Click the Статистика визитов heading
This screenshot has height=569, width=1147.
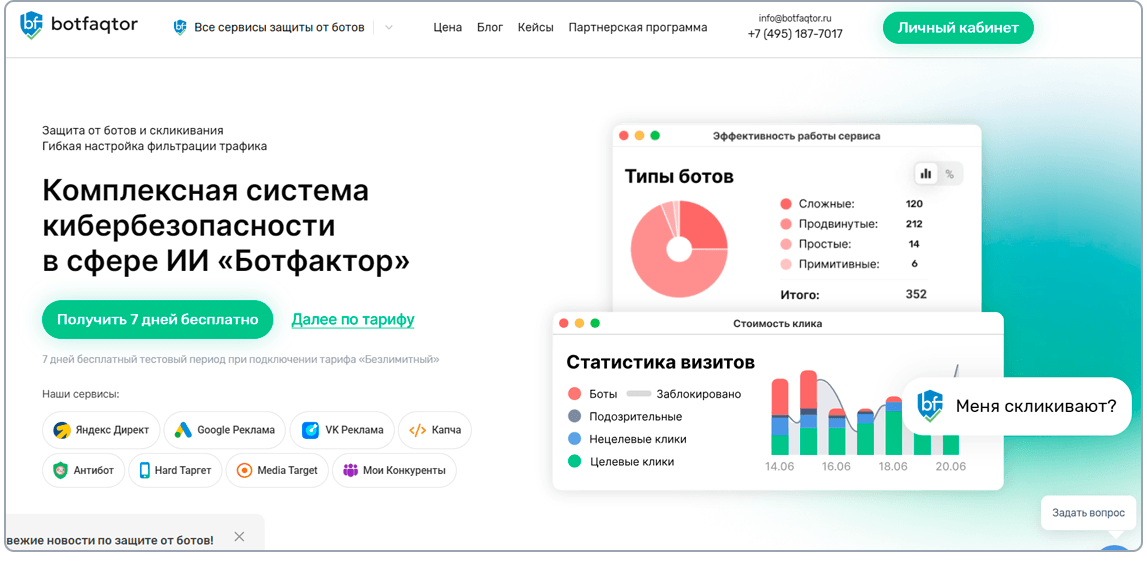pyautogui.click(x=661, y=362)
